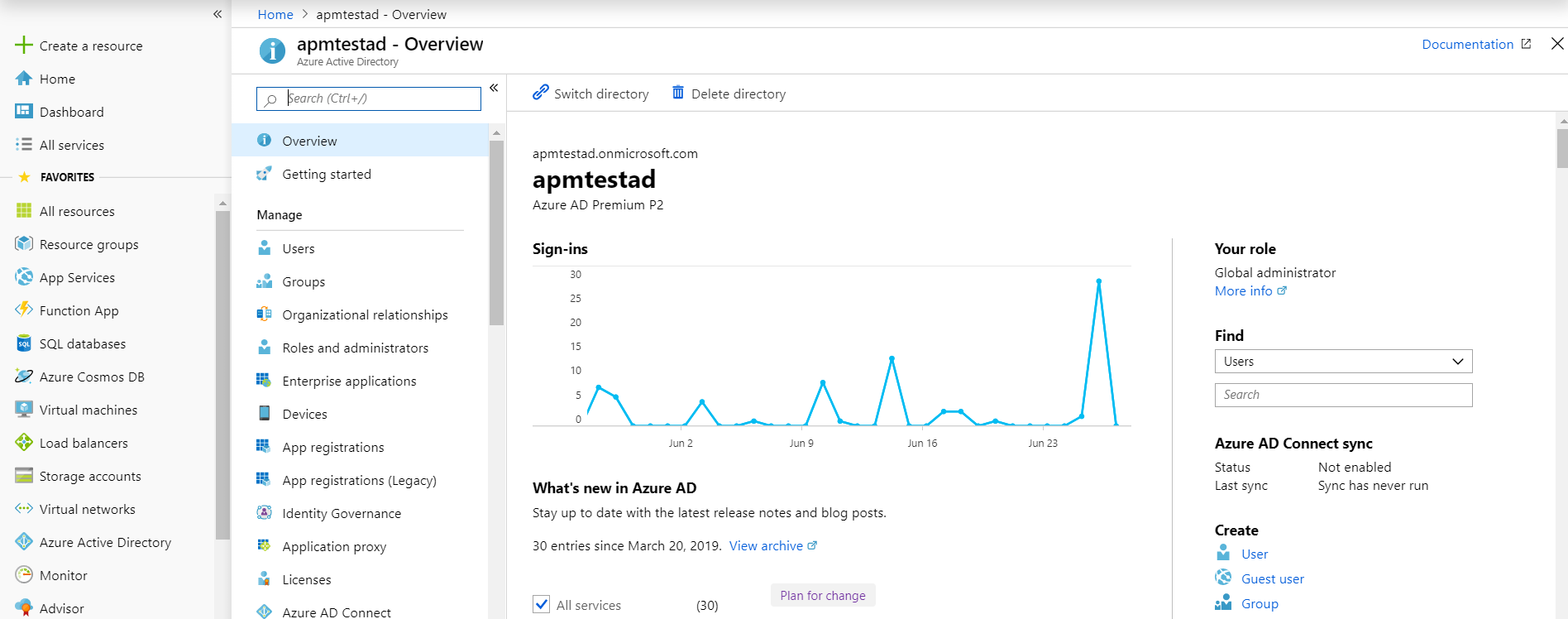Open the Azure Cosmos DB planet icon

(24, 377)
